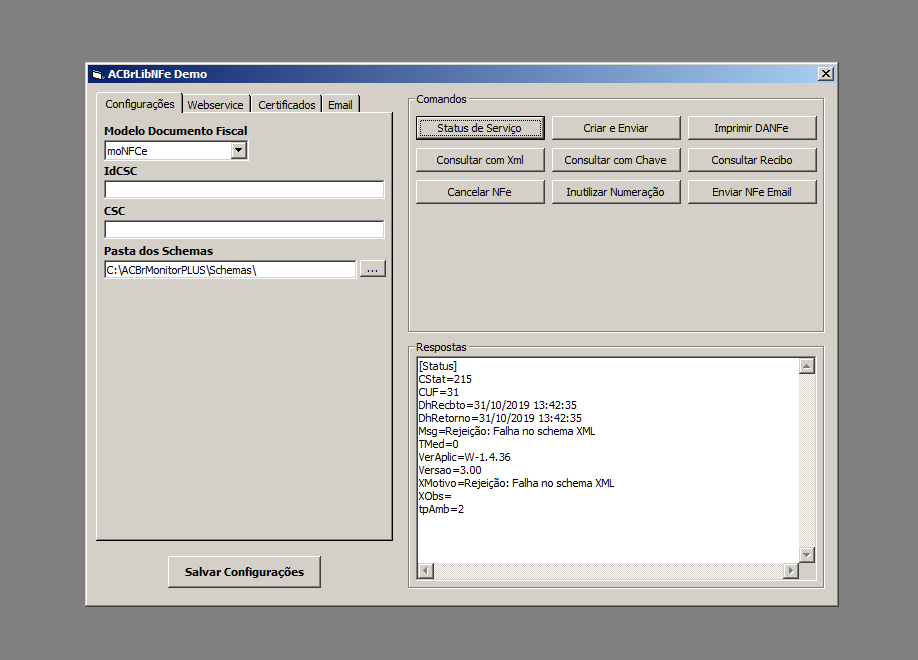Image resolution: width=918 pixels, height=660 pixels.
Task: Click the Versao=3.00 line
Action: tap(450, 470)
